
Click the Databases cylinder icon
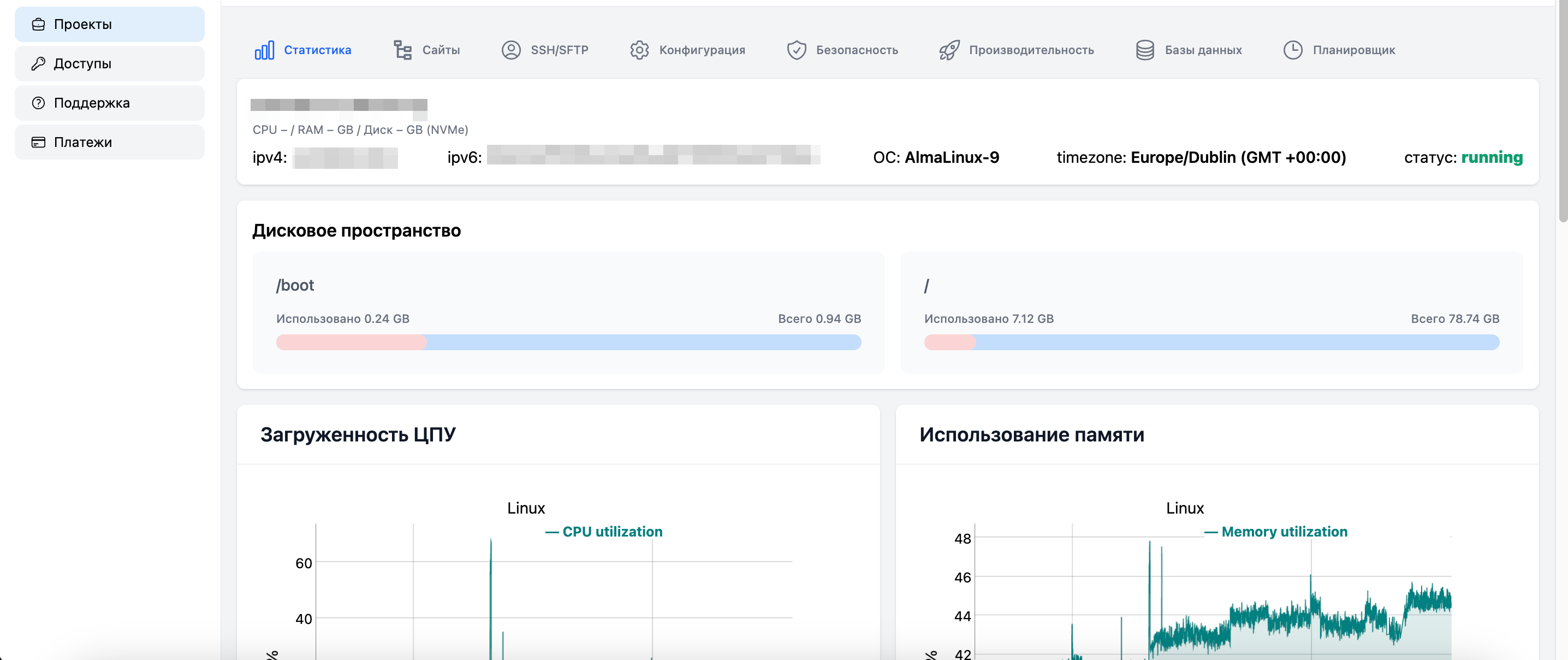1144,50
